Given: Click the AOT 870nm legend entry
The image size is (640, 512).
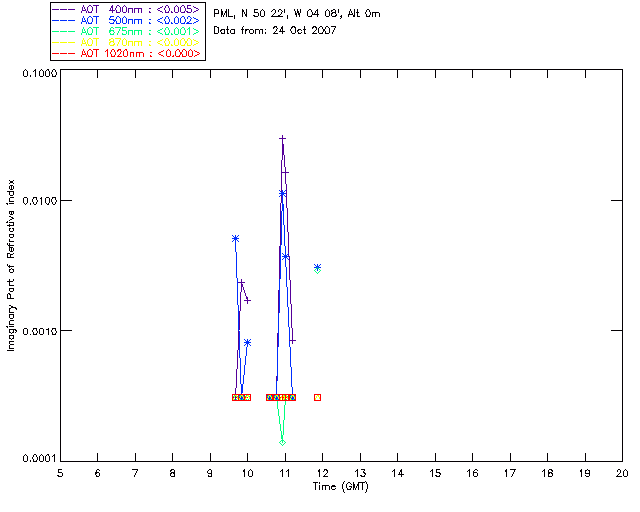Looking at the screenshot, I should (127, 42).
